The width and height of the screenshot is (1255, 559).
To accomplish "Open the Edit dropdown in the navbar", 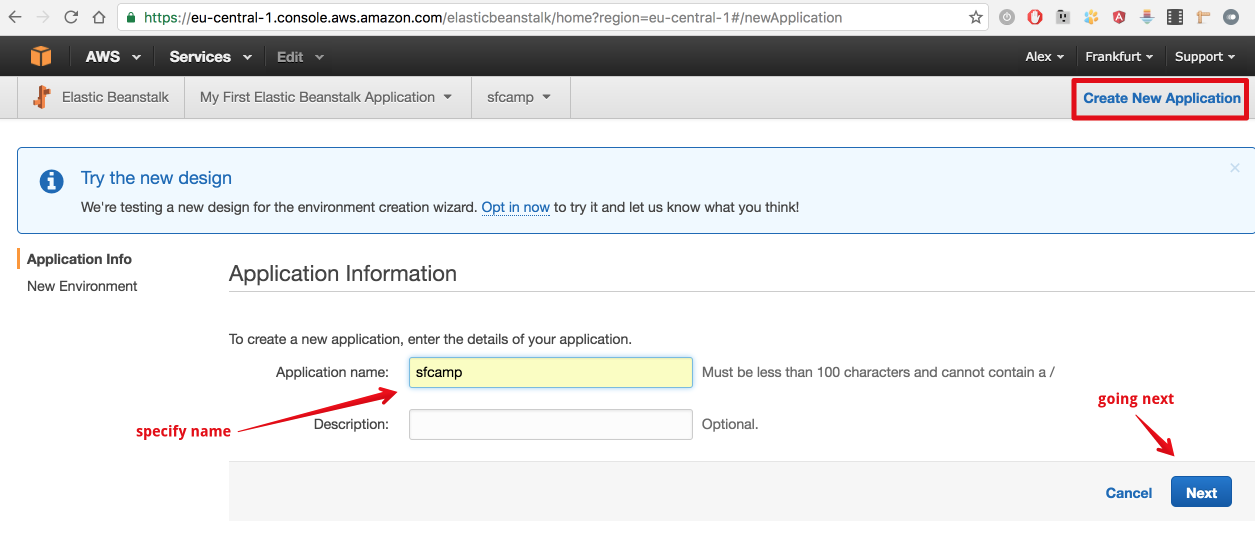I will click(300, 57).
